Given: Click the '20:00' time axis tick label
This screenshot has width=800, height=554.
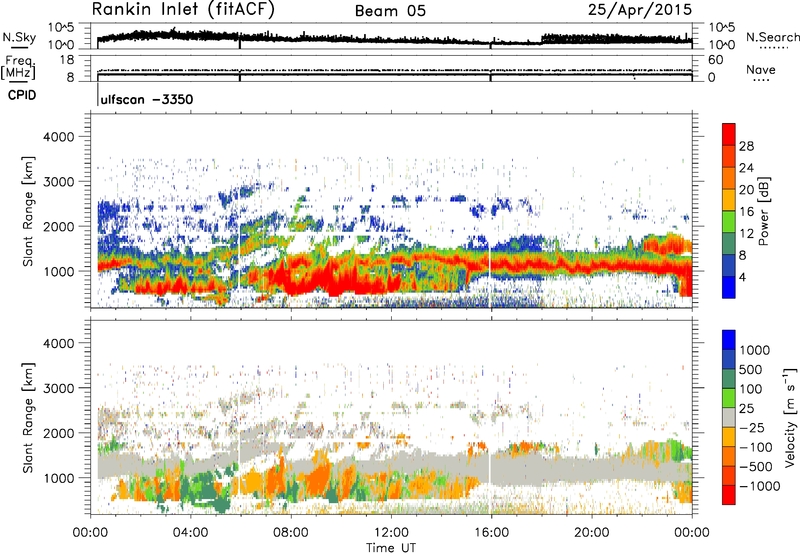Looking at the screenshot, I should (x=591, y=533).
